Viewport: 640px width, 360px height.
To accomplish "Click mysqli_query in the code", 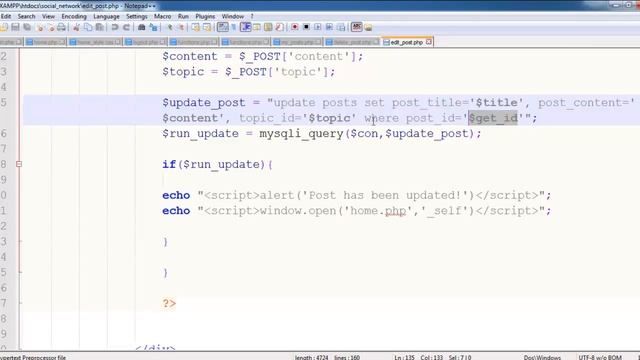I will [301, 133].
